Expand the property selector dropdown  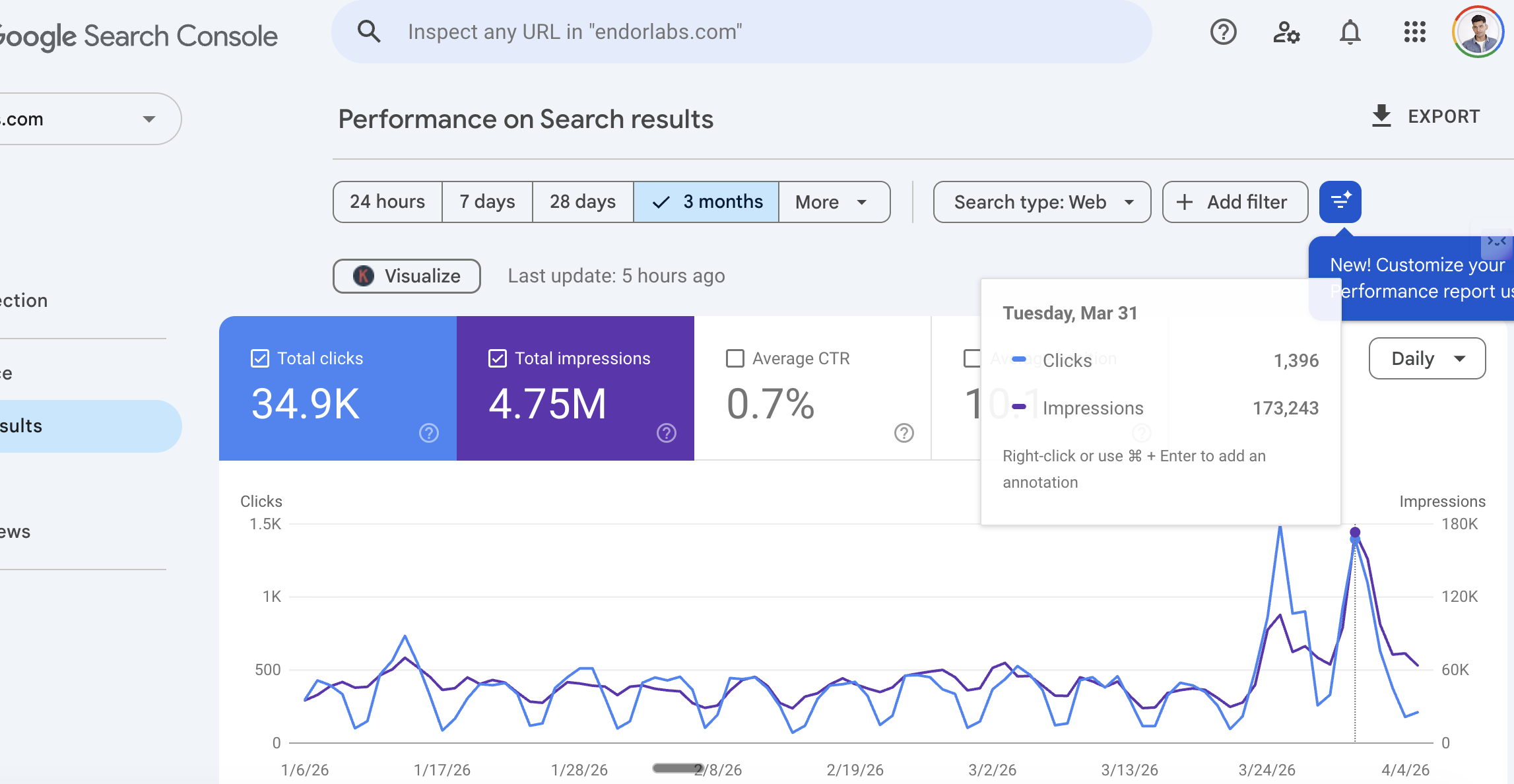[149, 119]
